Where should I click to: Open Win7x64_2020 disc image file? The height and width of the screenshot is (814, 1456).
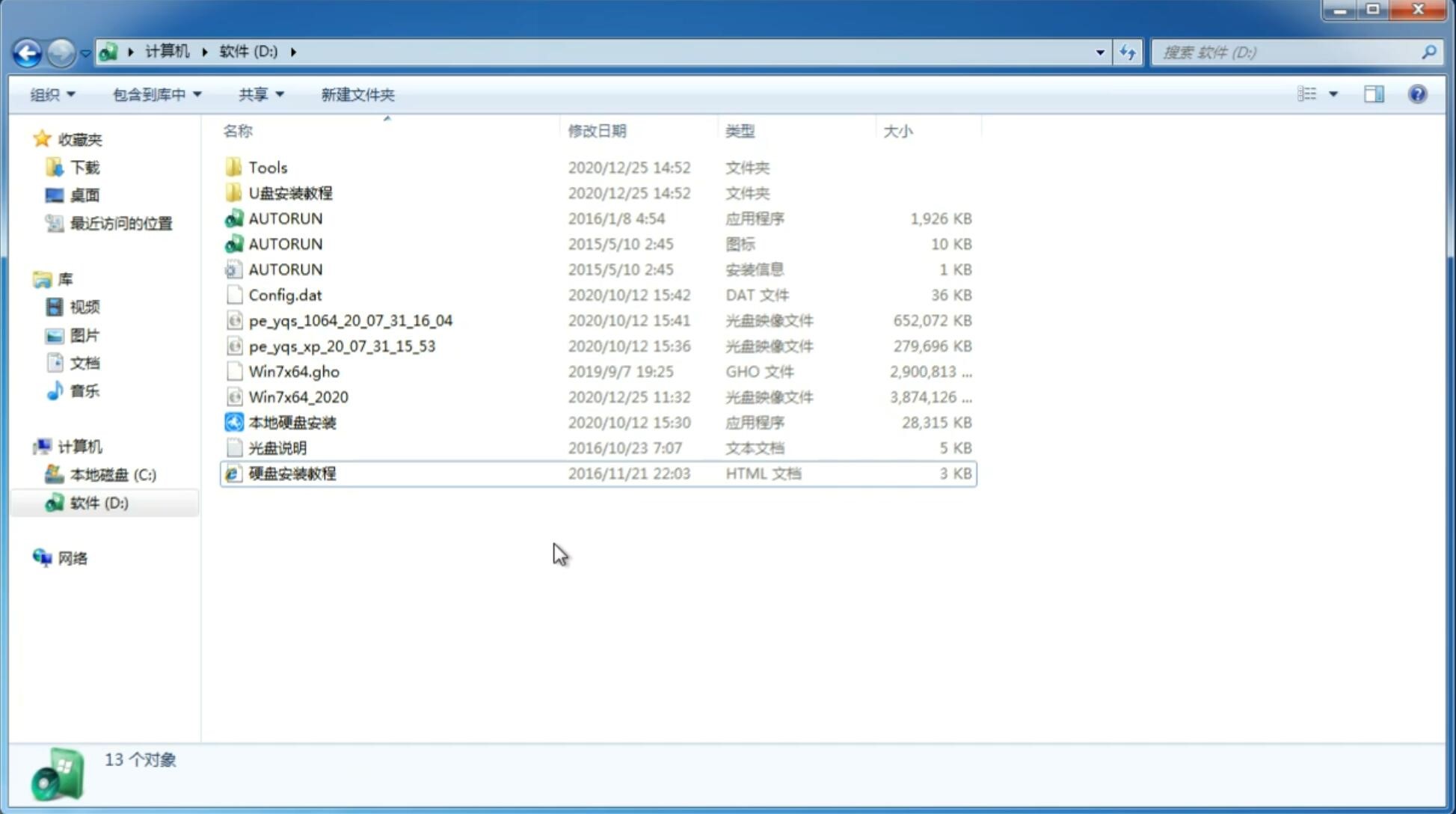point(298,397)
